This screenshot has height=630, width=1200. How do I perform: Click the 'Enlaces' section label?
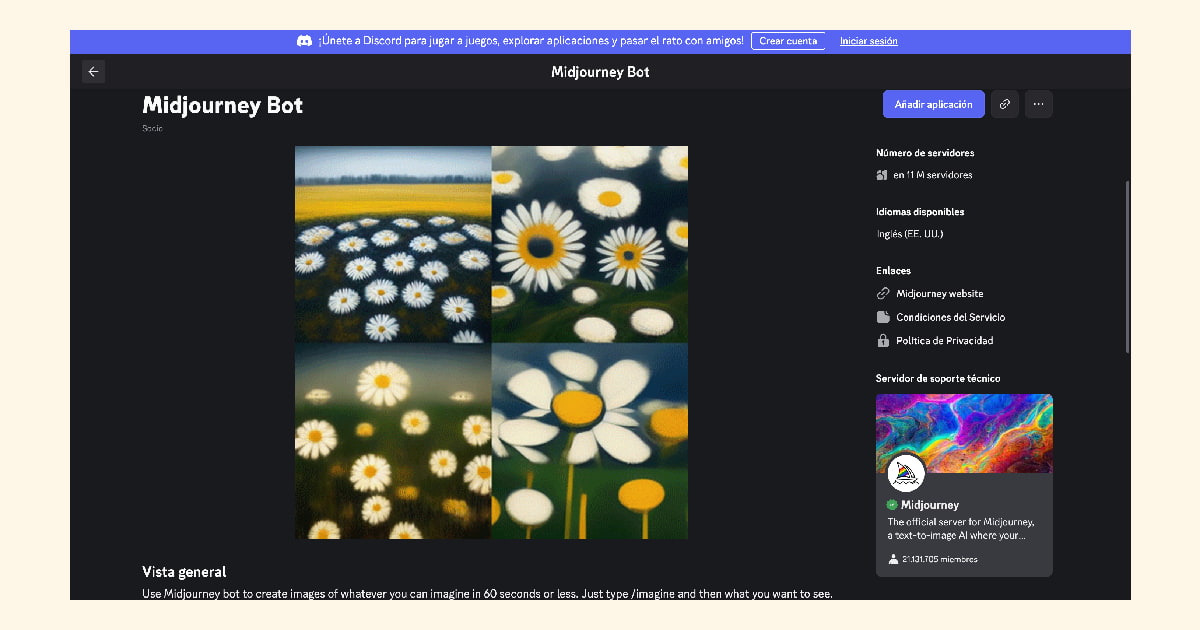tap(893, 270)
